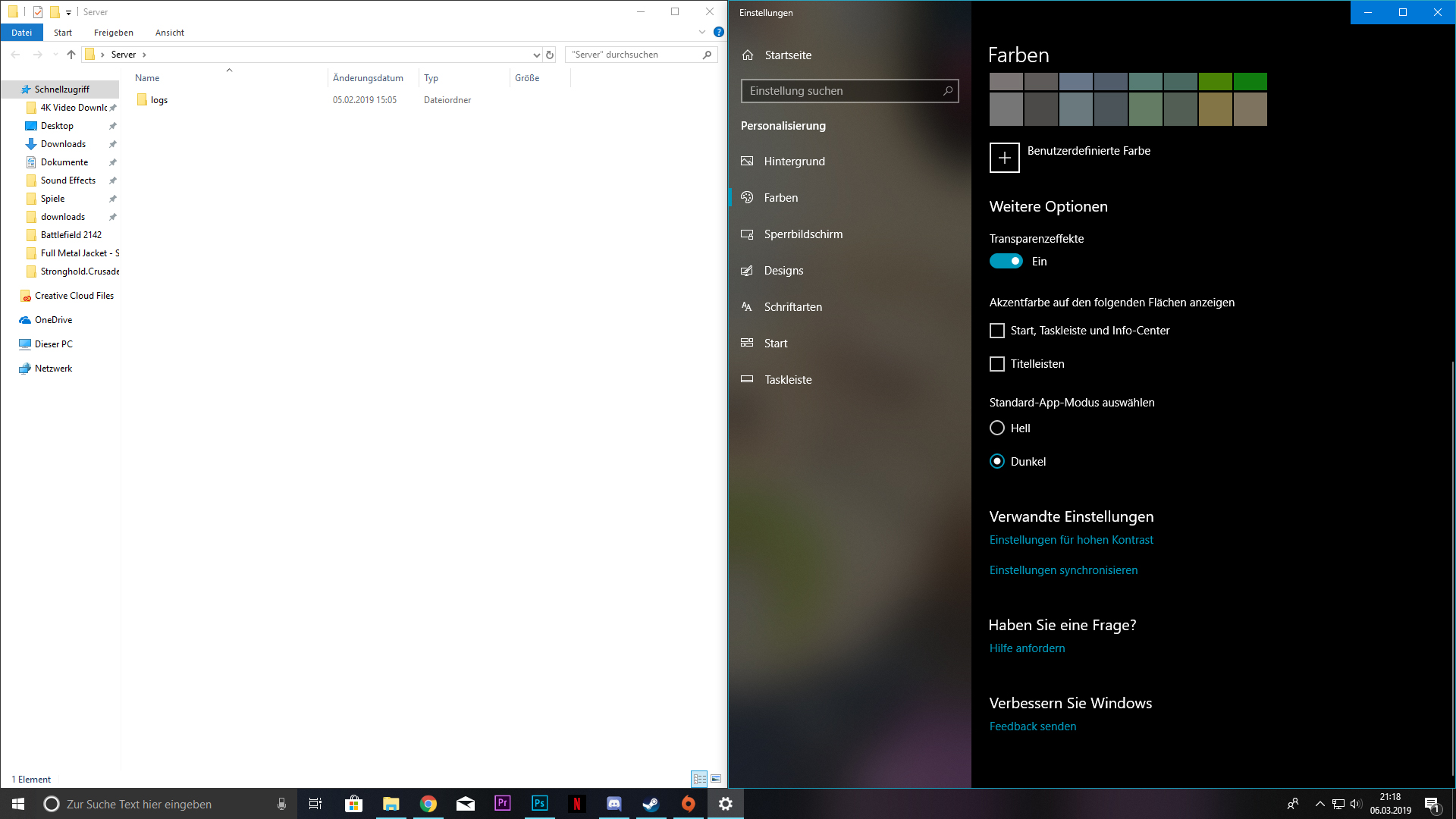Open Steam from the taskbar

click(651, 804)
